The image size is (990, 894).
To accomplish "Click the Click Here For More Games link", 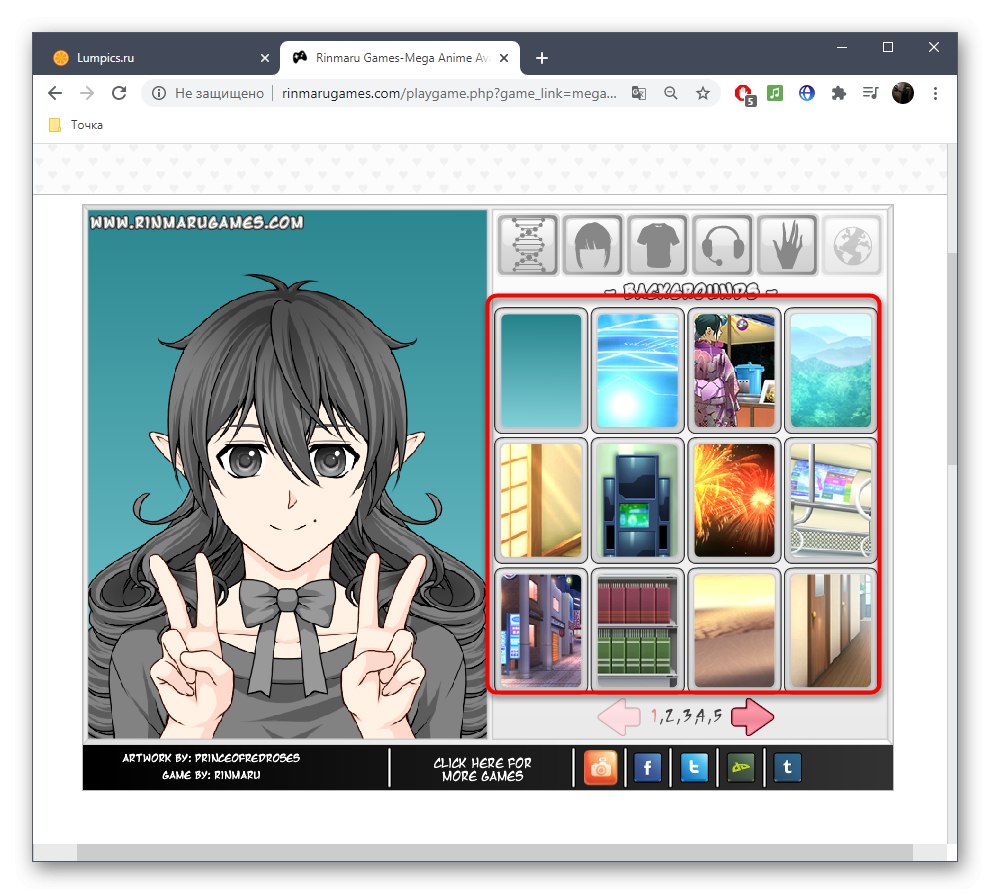I will (x=482, y=769).
